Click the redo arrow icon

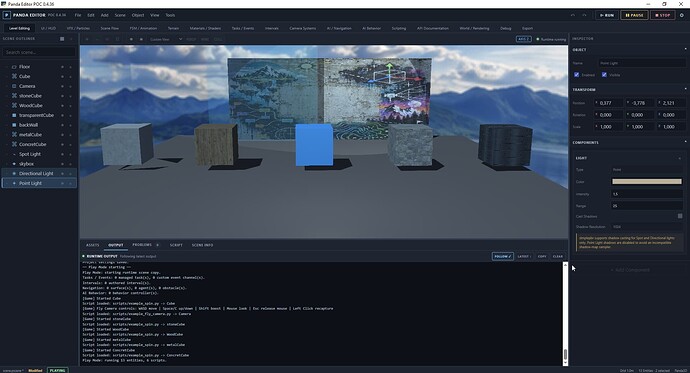click(x=584, y=15)
